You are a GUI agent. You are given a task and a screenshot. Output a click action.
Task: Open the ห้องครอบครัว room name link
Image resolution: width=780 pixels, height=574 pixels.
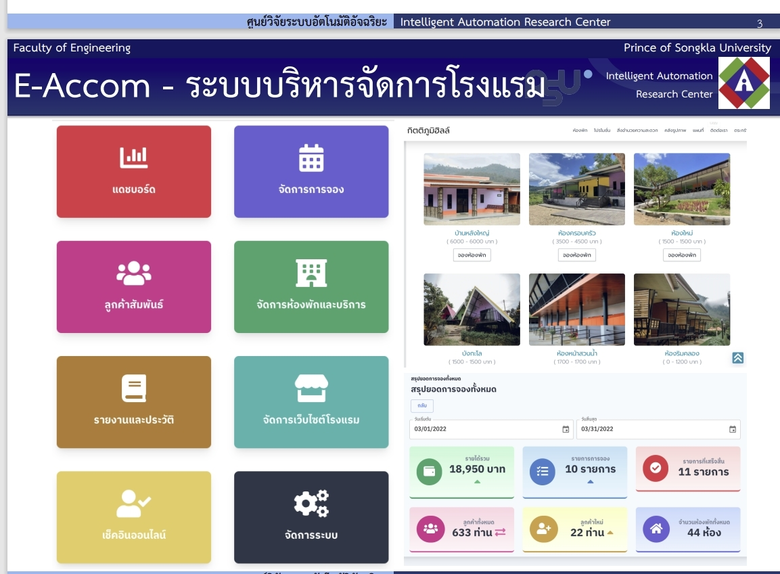577,233
